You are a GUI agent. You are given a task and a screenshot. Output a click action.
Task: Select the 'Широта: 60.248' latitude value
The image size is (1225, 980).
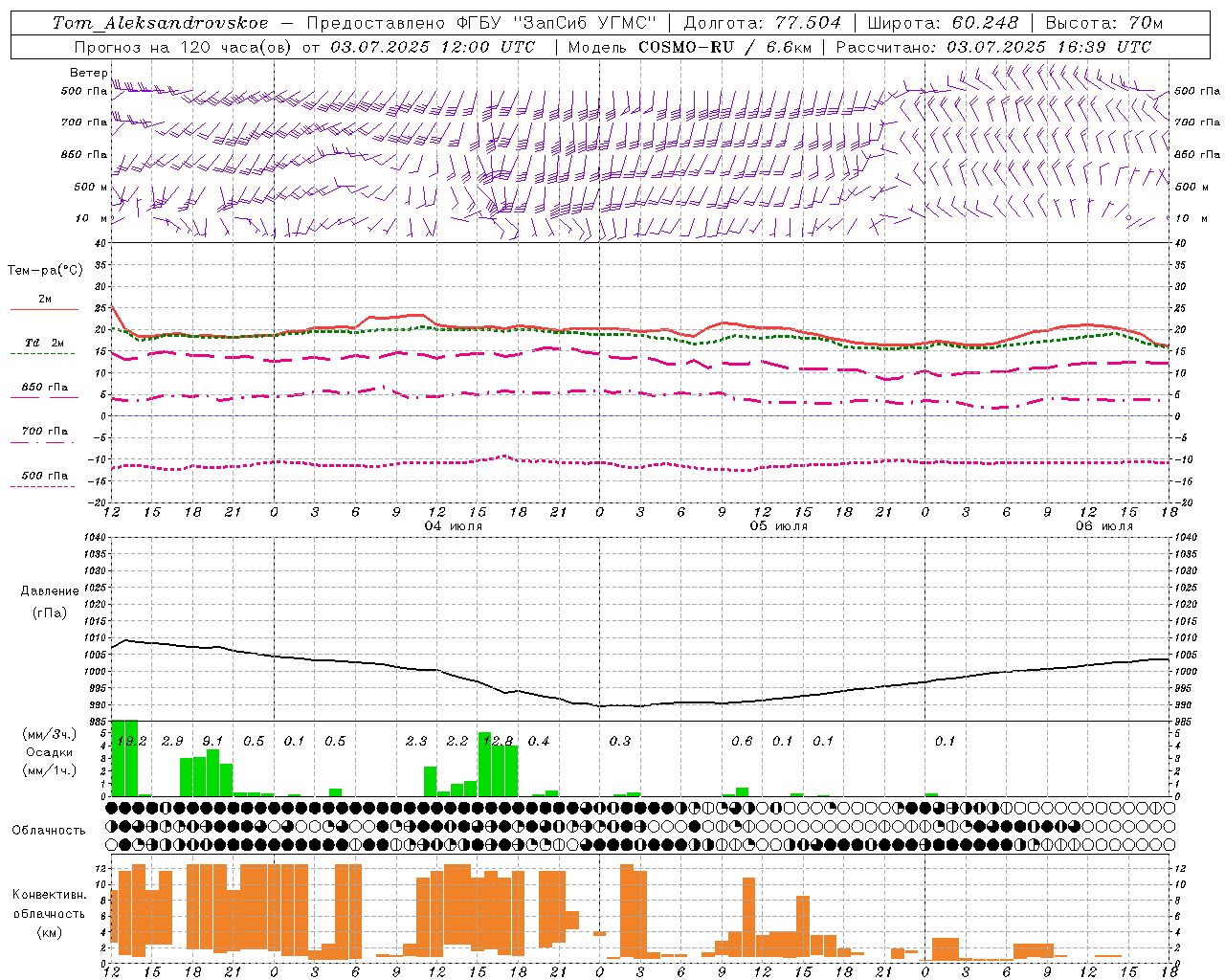coord(943,23)
